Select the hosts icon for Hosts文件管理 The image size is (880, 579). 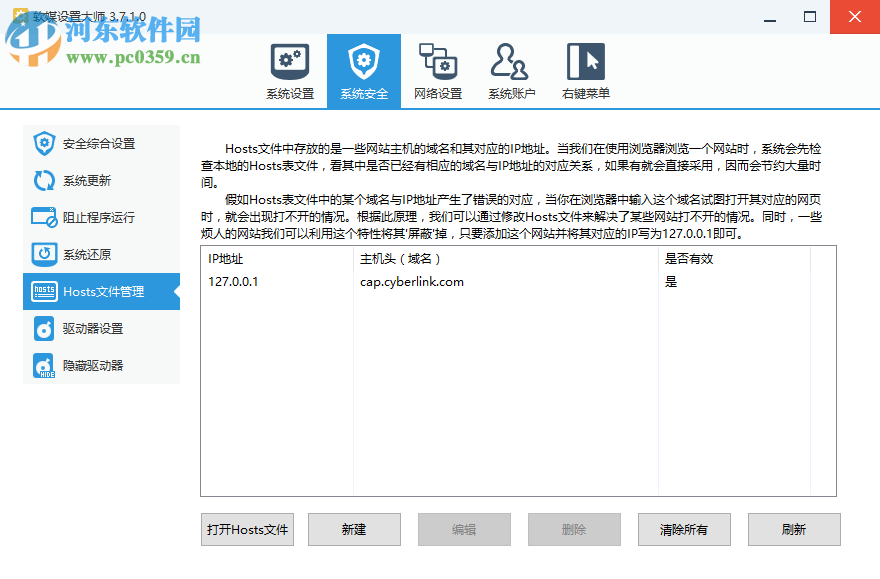click(43, 291)
